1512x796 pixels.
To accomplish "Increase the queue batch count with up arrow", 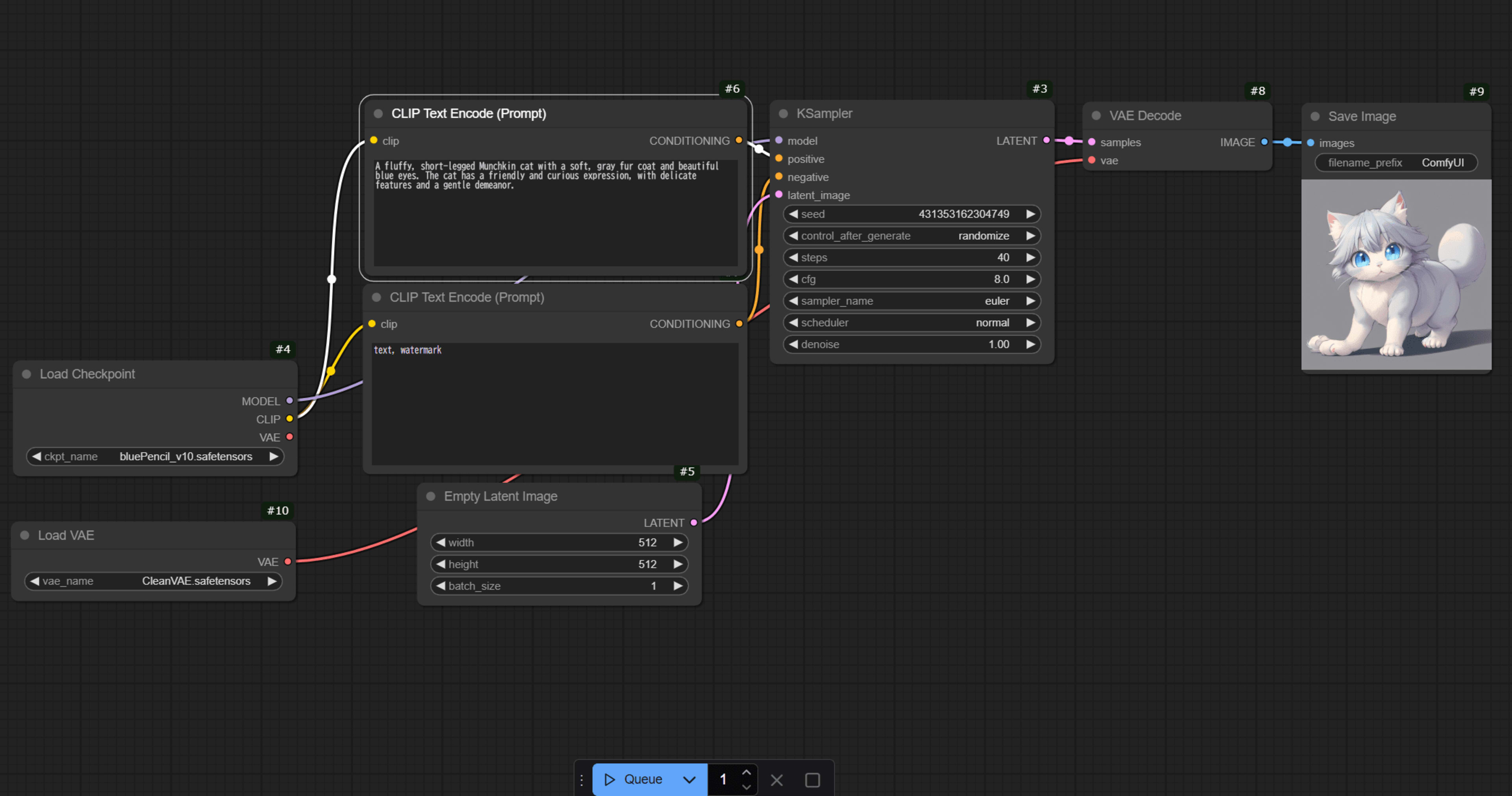I will [746, 772].
